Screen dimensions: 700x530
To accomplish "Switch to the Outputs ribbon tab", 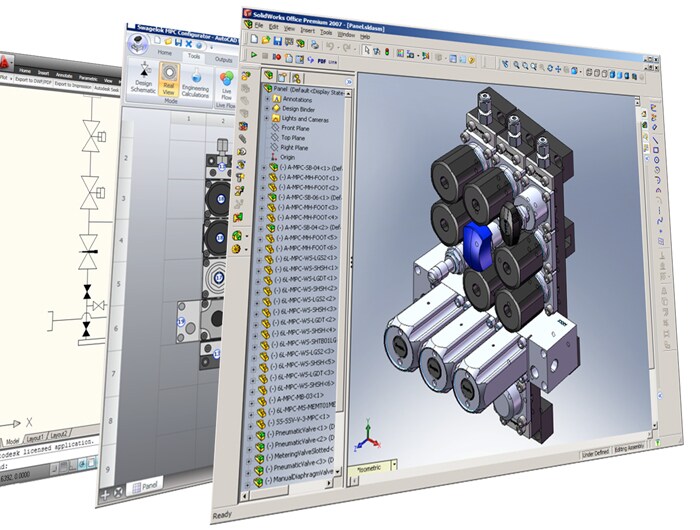I will point(225,58).
